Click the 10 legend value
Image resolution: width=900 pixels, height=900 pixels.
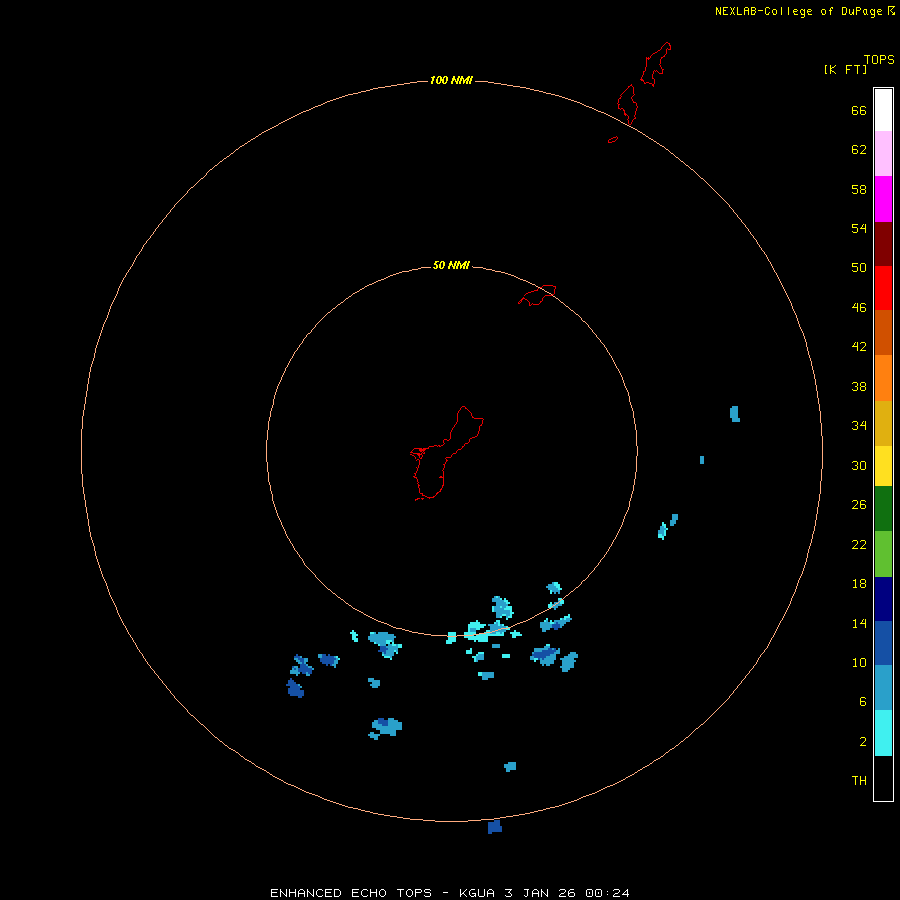859,663
